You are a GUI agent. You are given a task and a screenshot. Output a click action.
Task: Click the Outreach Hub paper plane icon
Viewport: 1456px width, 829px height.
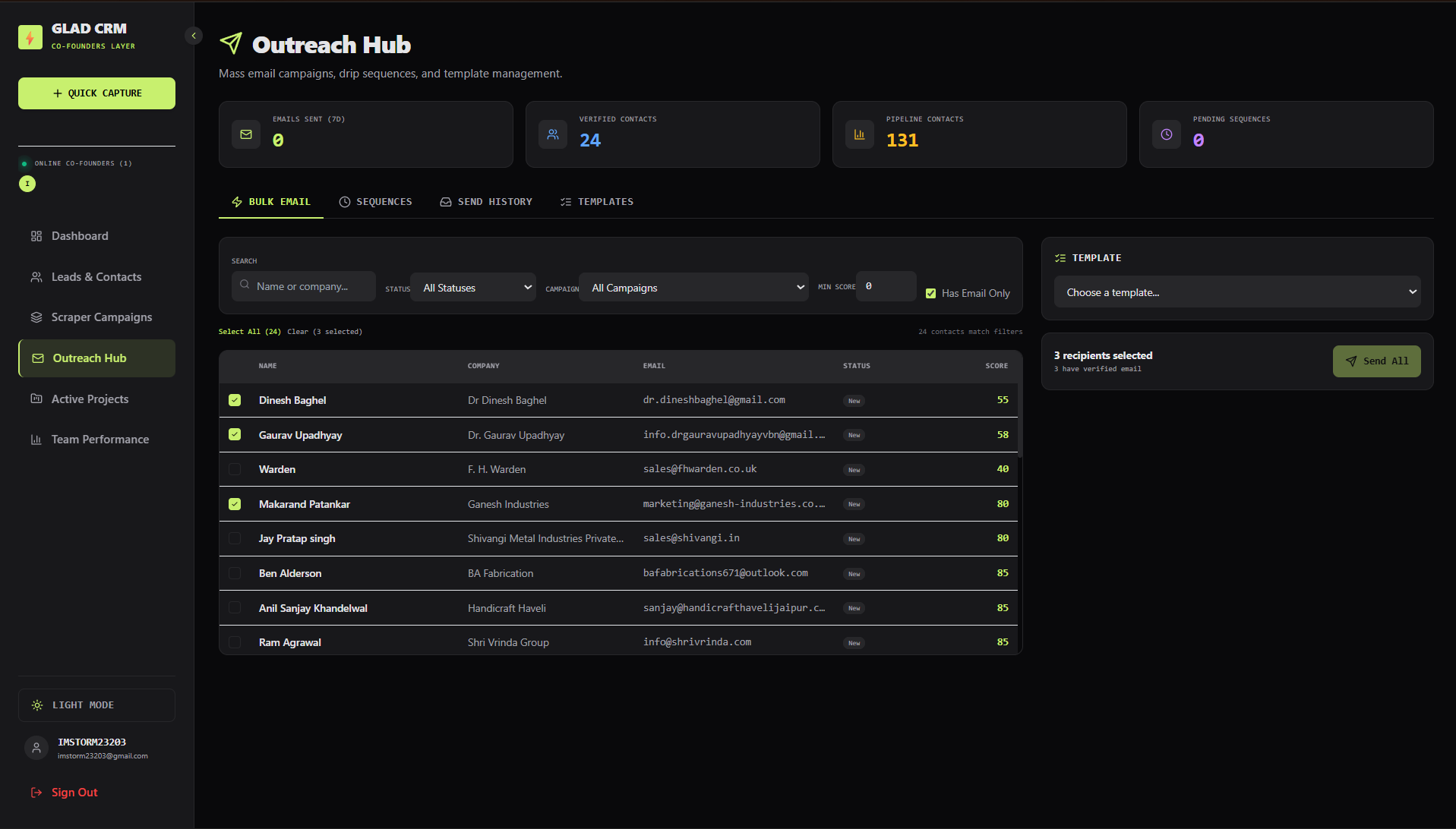[231, 43]
